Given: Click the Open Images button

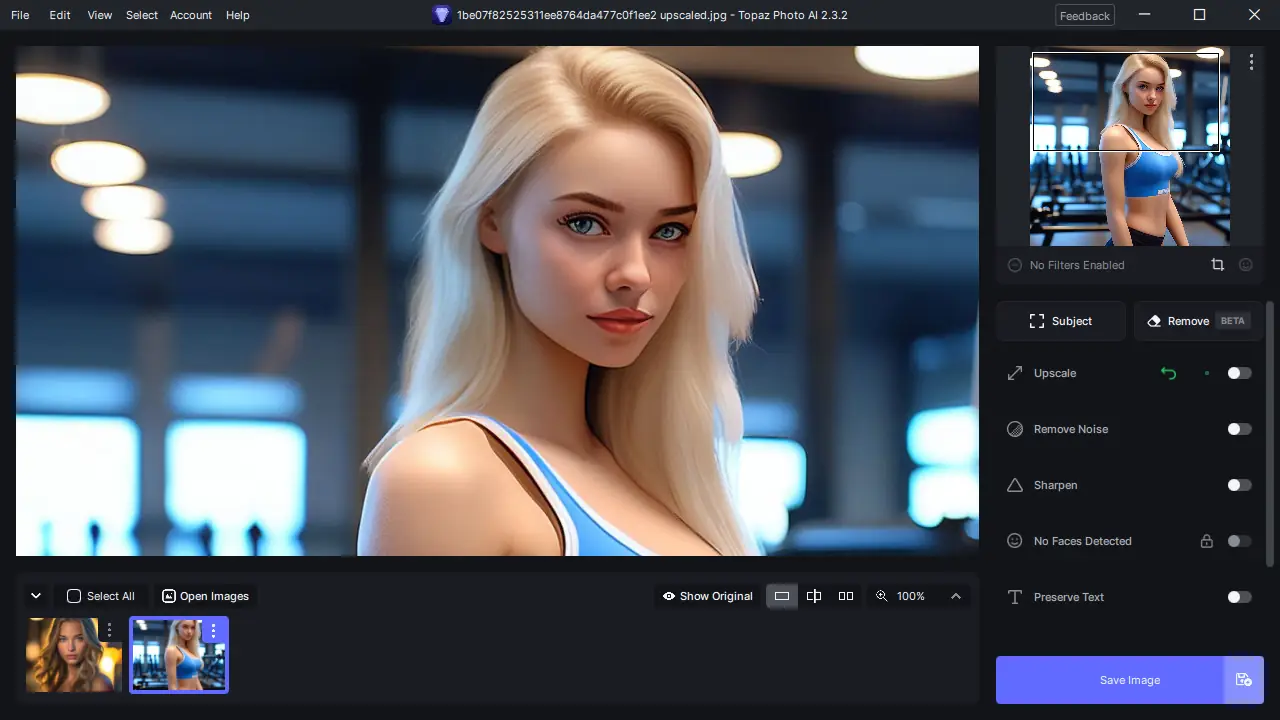Looking at the screenshot, I should pyautogui.click(x=205, y=595).
